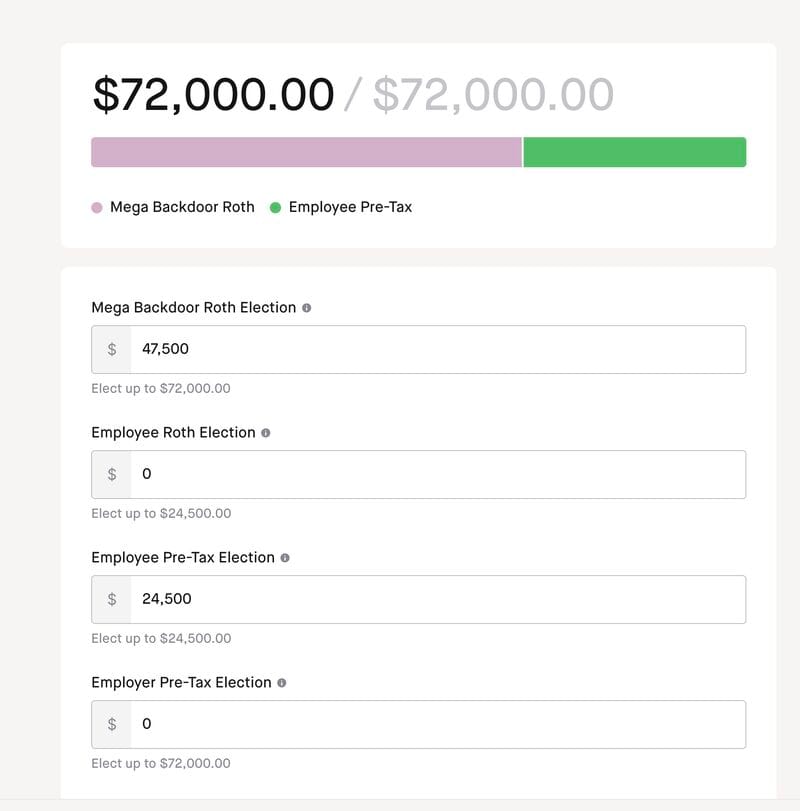Click the $72,000.00 current total amount

[x=213, y=95]
